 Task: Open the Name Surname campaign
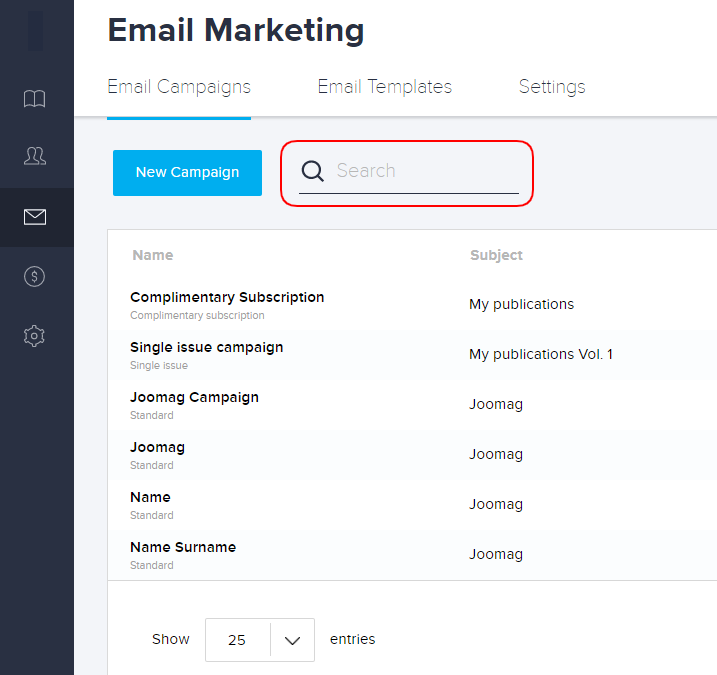tap(183, 547)
